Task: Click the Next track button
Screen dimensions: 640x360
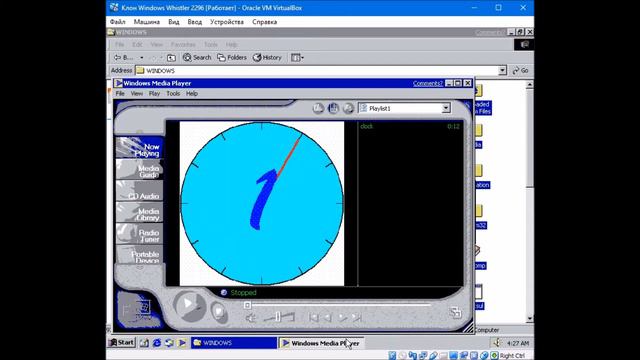Action: tap(356, 318)
